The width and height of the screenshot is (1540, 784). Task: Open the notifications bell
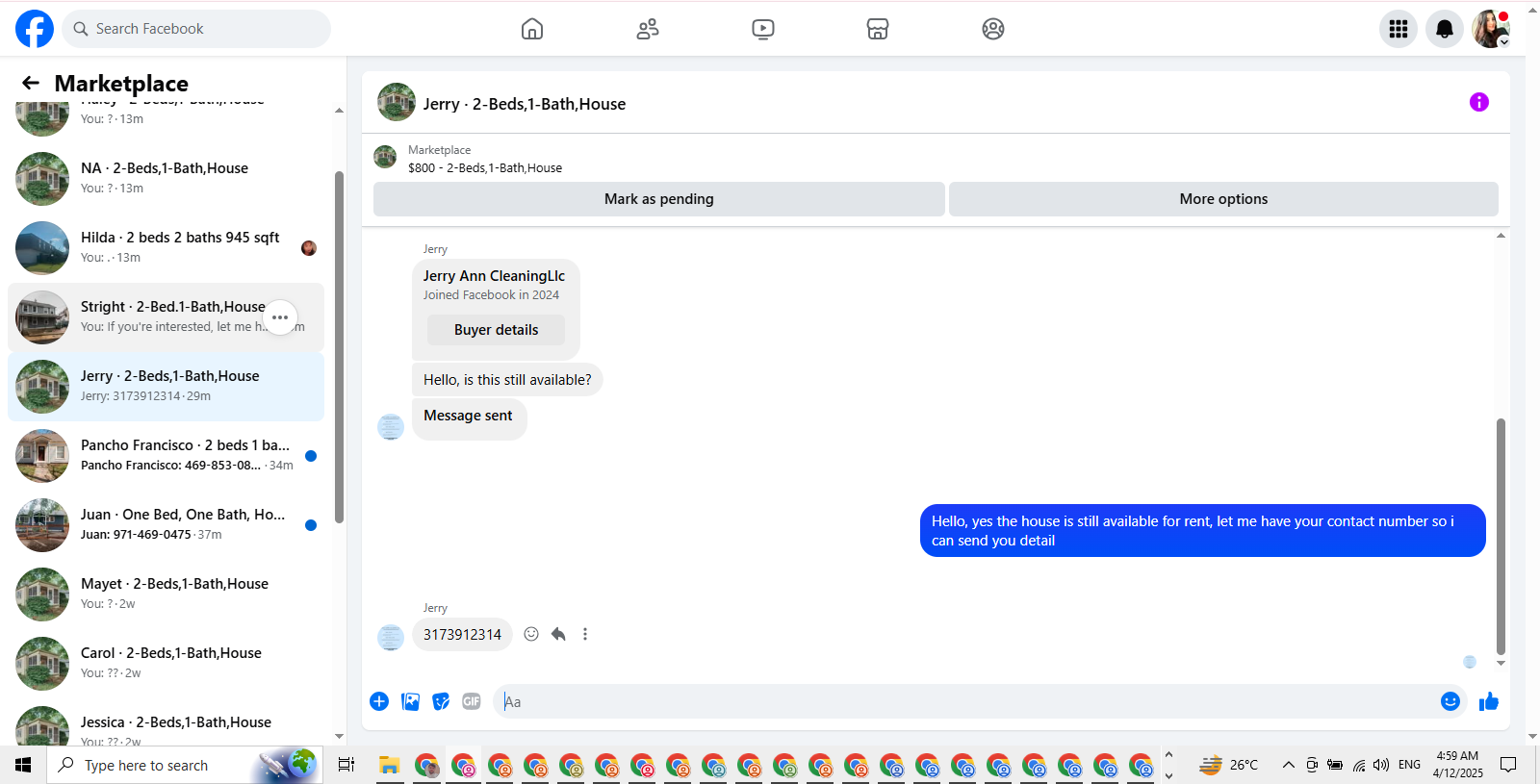coord(1445,29)
